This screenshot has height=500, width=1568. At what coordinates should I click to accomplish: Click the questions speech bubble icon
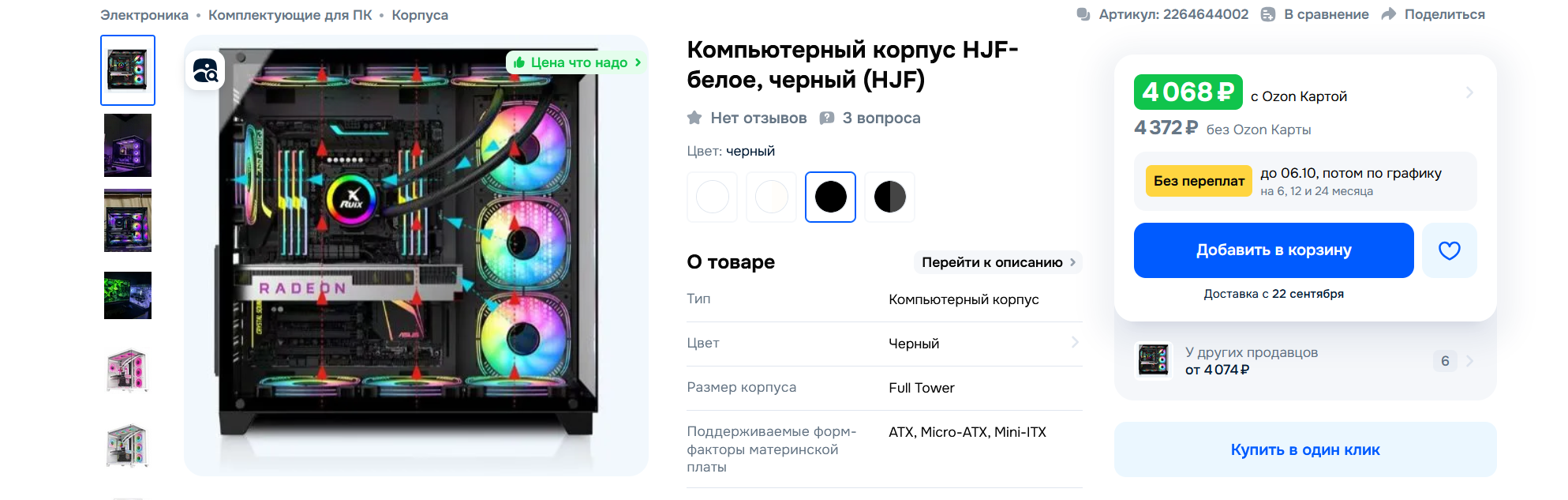coord(827,118)
